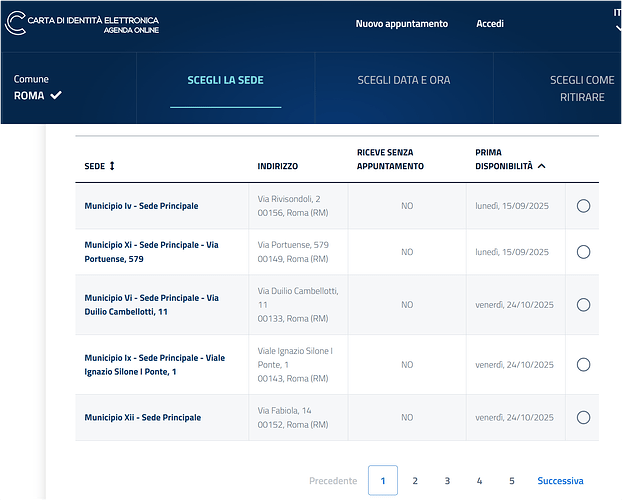Open the language dropdown IT

tap(616, 22)
